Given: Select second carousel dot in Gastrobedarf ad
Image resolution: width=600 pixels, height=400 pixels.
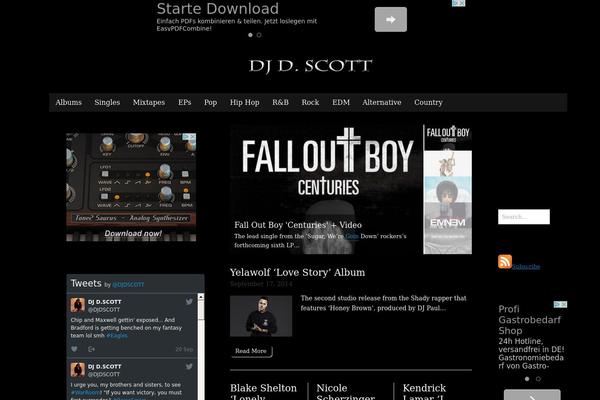Looking at the screenshot, I should [538, 379].
